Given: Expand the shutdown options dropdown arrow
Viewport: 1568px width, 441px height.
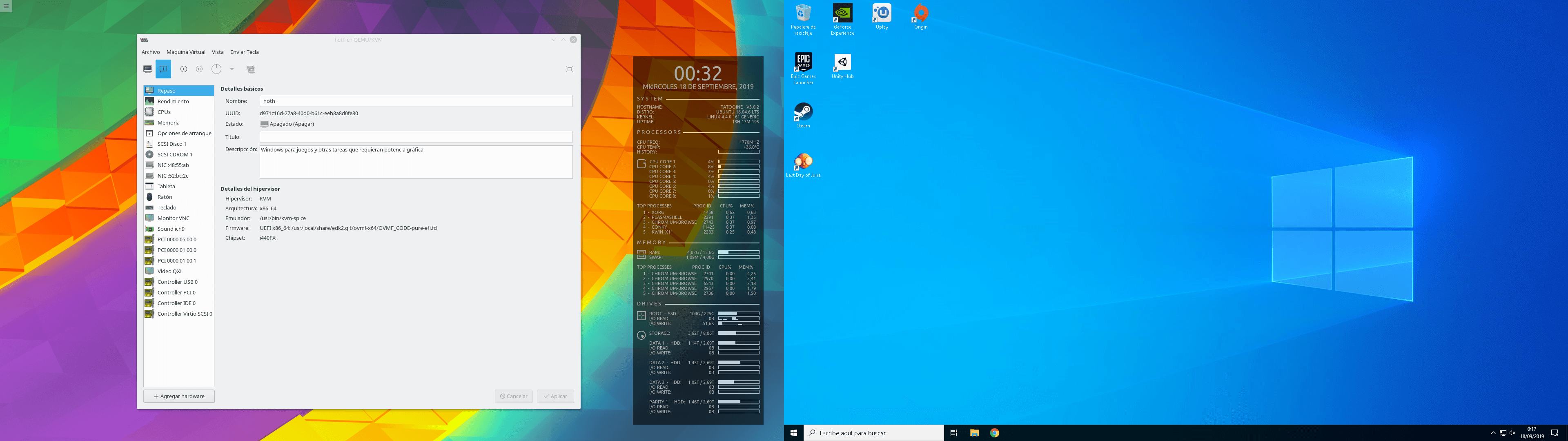Looking at the screenshot, I should pos(231,69).
